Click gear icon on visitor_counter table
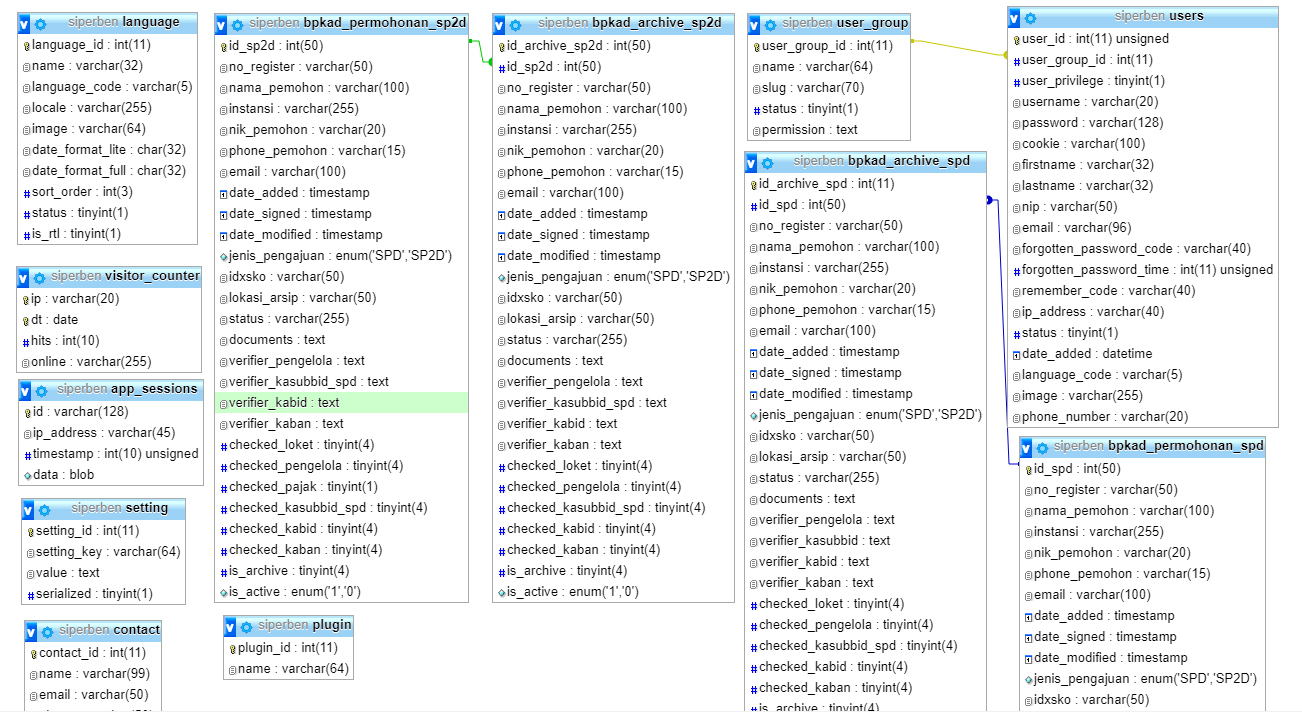 coord(40,277)
